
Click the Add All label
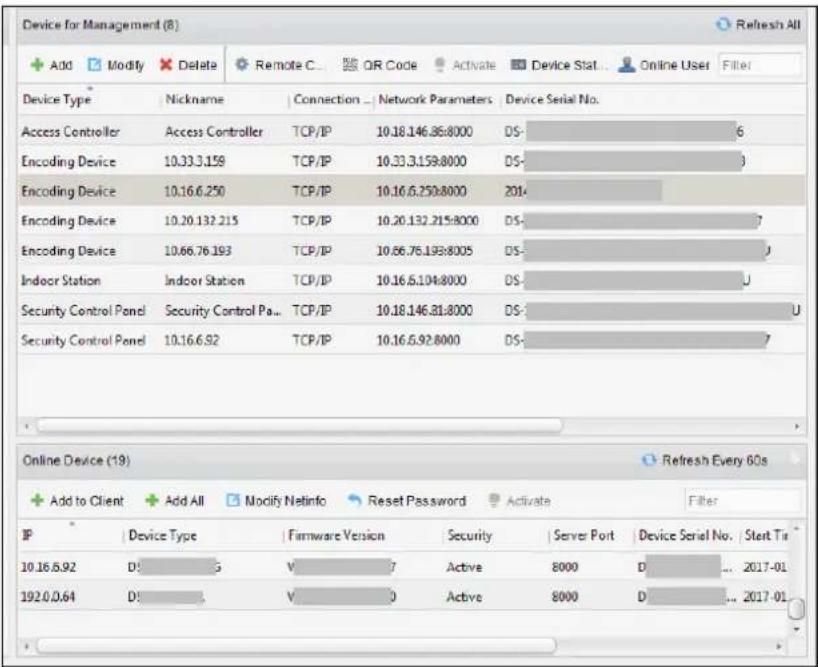pyautogui.click(x=184, y=501)
